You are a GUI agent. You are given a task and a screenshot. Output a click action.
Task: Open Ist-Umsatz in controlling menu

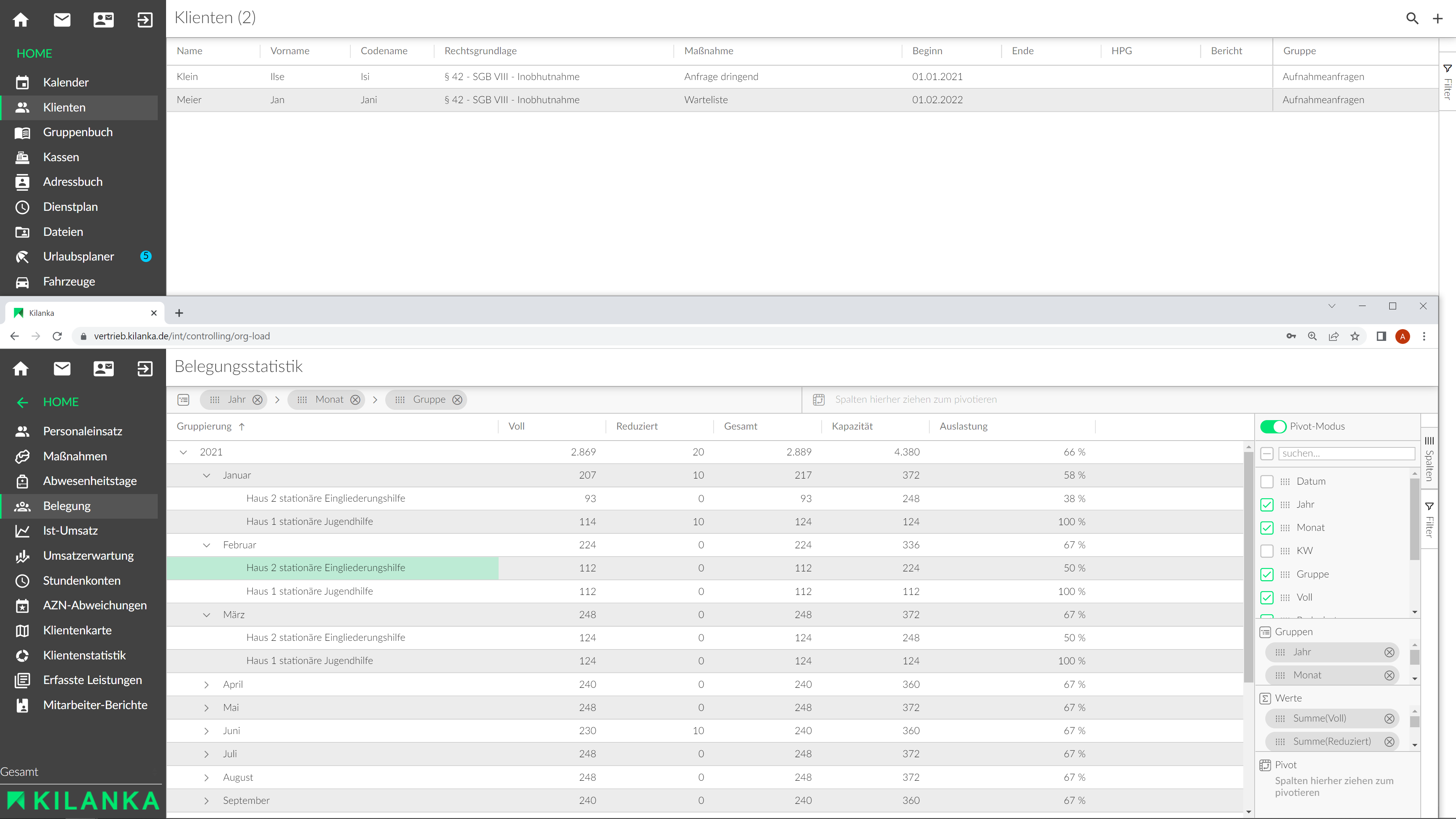[x=70, y=531]
